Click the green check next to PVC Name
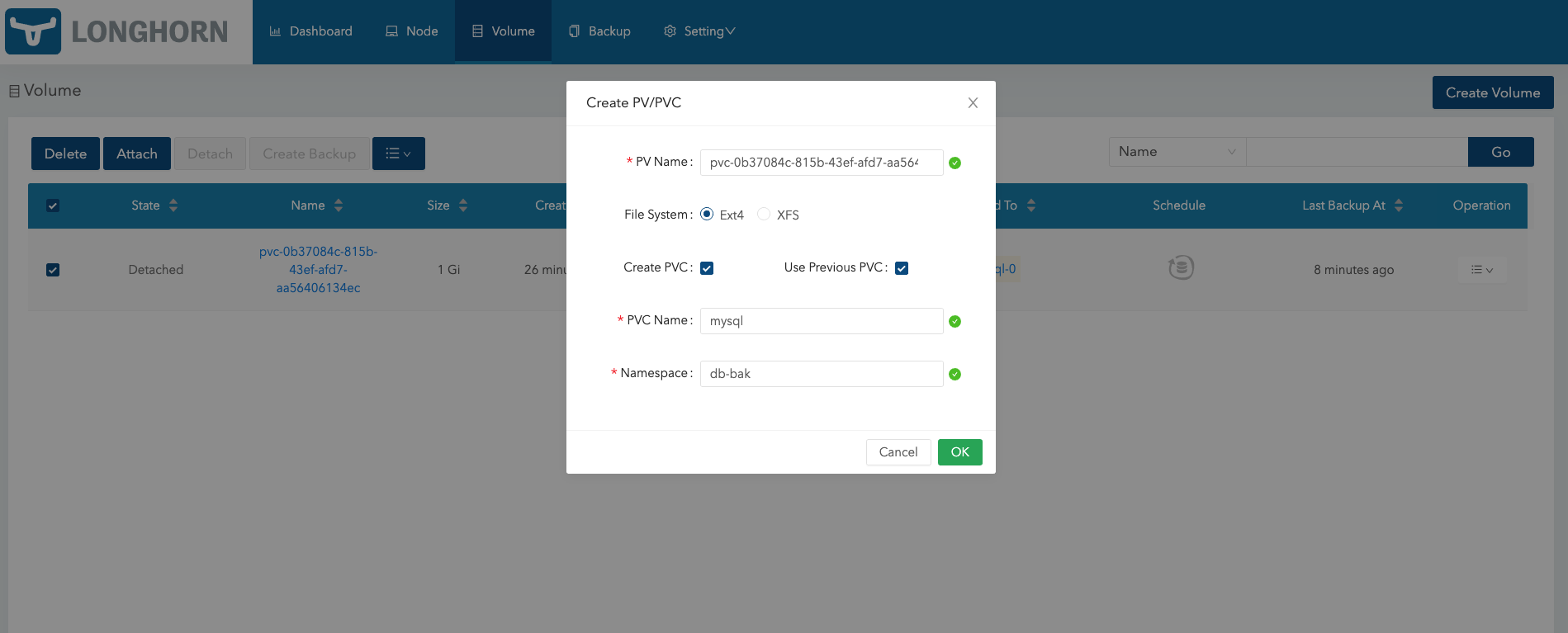This screenshot has height=633, width=1568. click(x=955, y=321)
